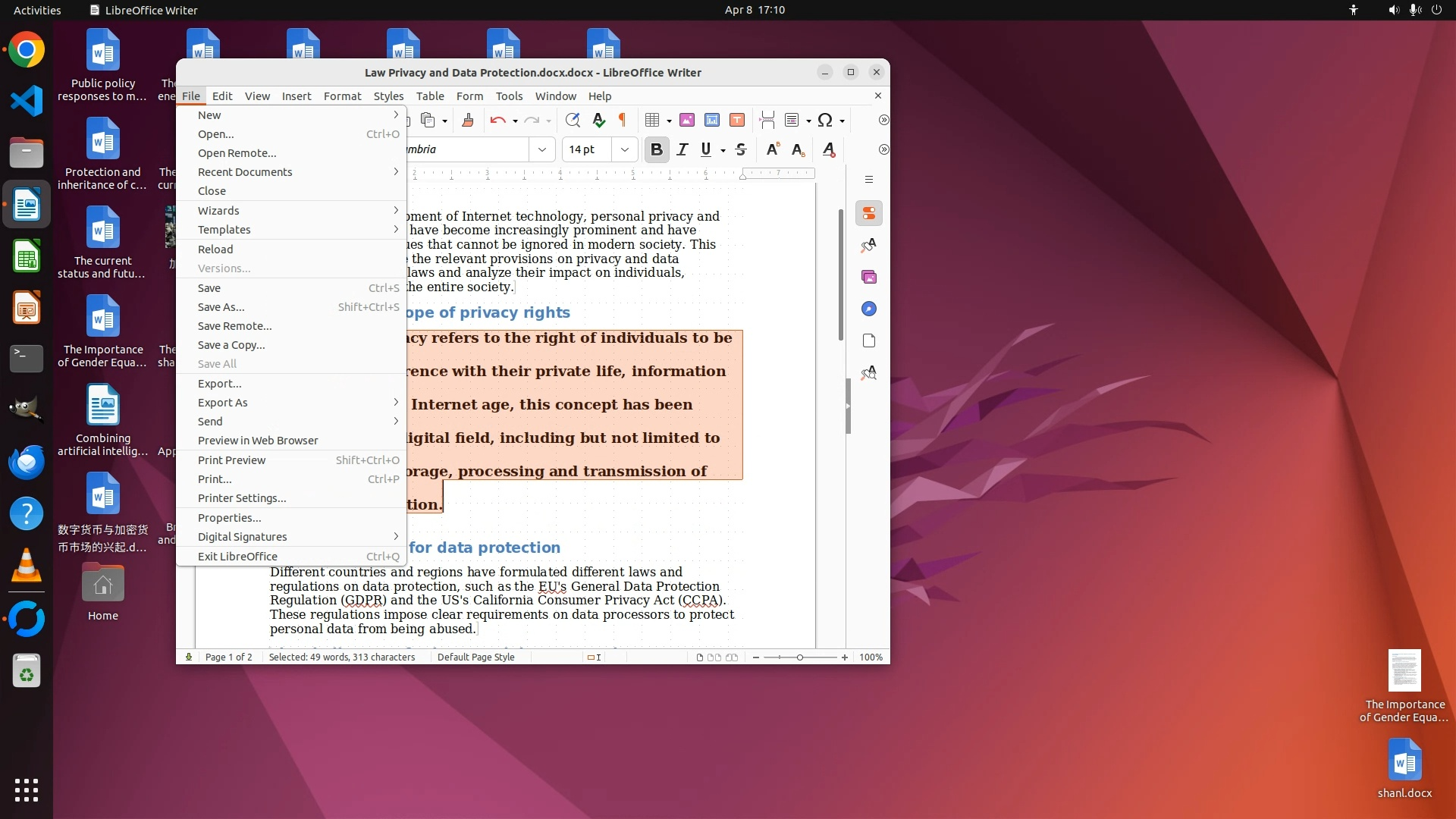This screenshot has height=819, width=1456.
Task: Toggle Italic formatting button
Action: [x=682, y=149]
